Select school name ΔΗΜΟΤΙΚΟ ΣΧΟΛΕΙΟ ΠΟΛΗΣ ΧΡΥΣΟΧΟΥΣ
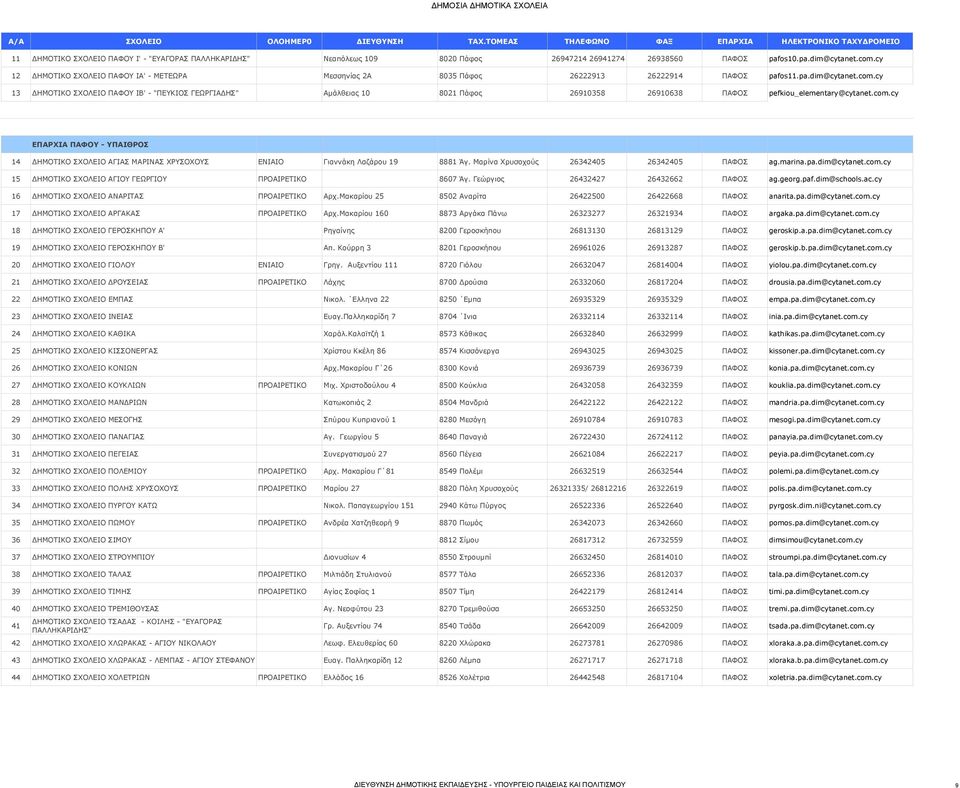The height and width of the screenshot is (788, 960). [x=105, y=489]
